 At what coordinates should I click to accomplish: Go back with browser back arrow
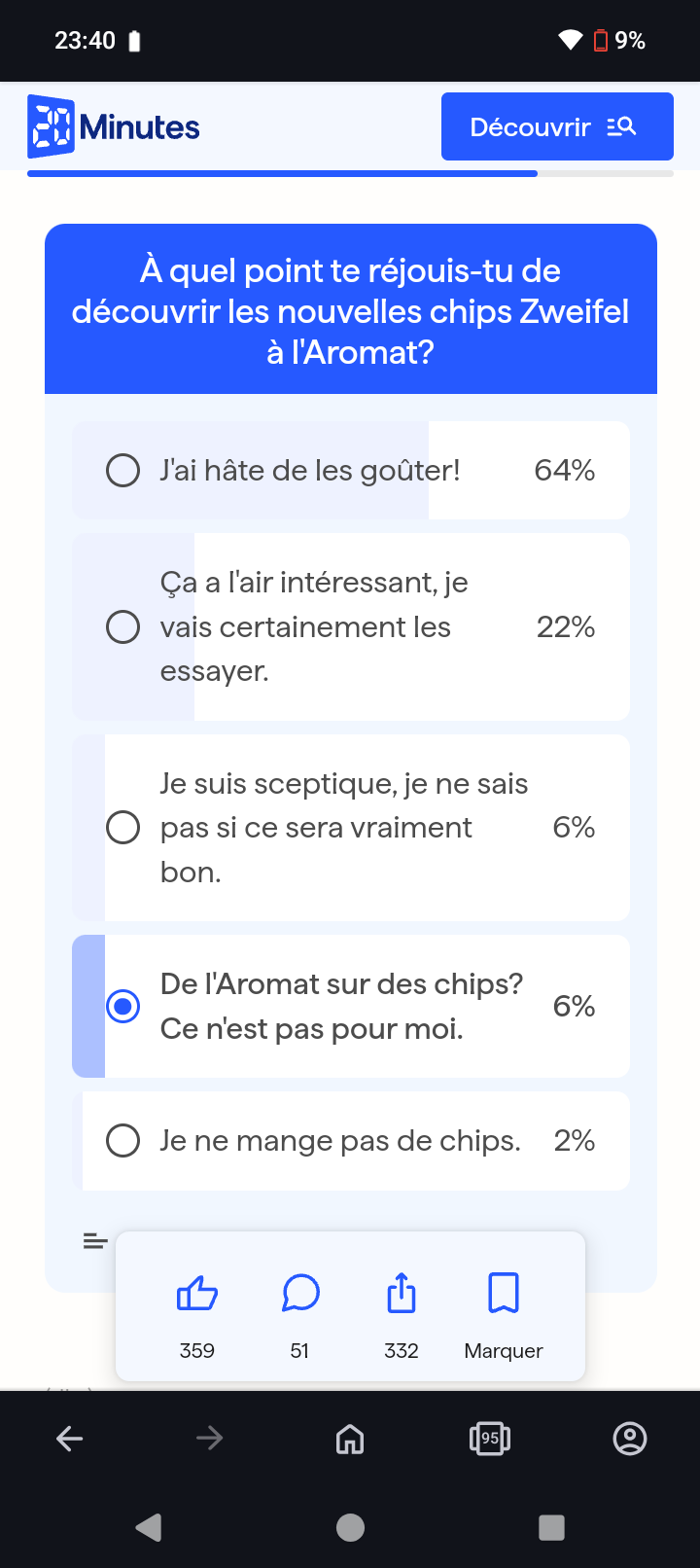[x=70, y=1439]
